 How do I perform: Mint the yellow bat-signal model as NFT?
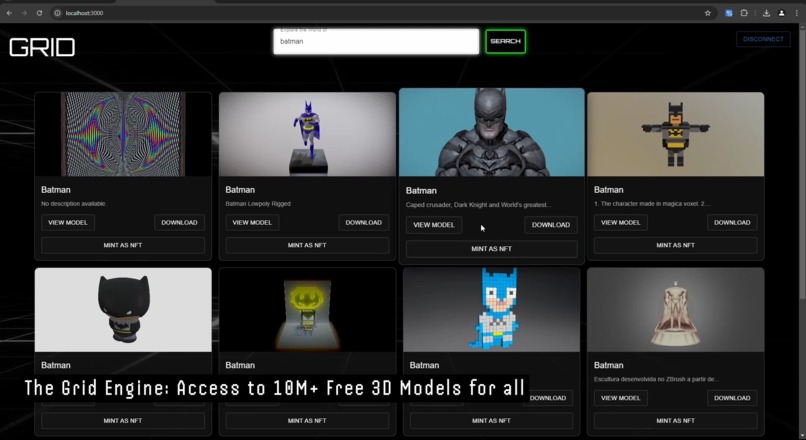[307, 420]
